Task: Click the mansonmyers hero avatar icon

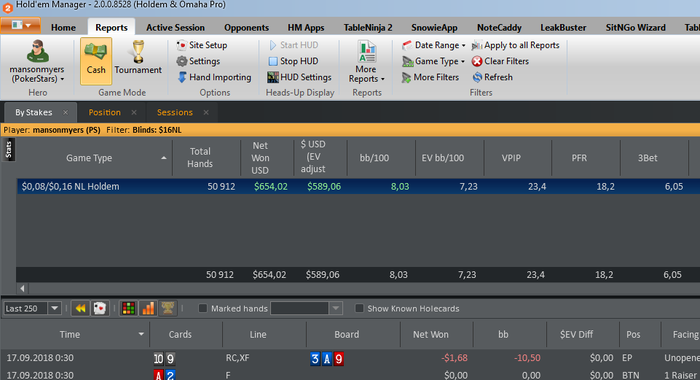Action: (x=38, y=51)
